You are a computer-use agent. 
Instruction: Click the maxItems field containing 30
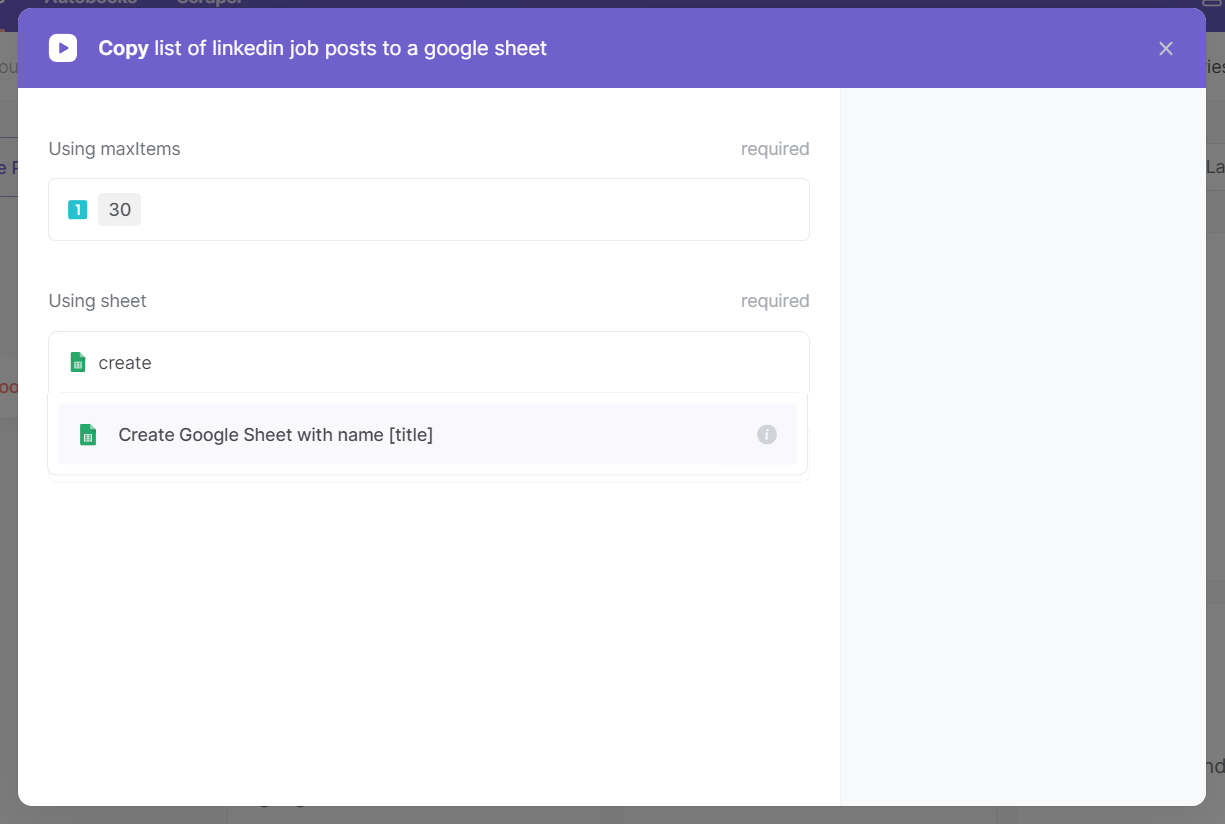(428, 210)
